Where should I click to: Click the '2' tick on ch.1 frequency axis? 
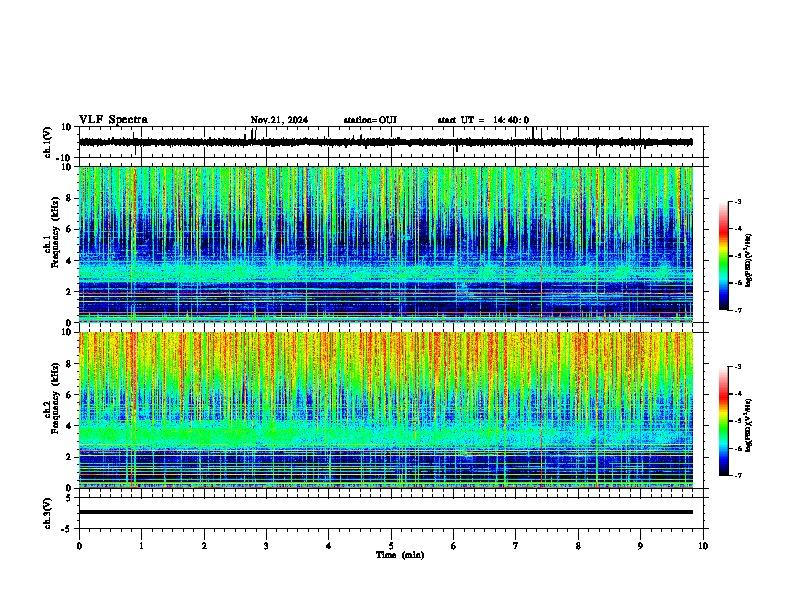[69, 292]
